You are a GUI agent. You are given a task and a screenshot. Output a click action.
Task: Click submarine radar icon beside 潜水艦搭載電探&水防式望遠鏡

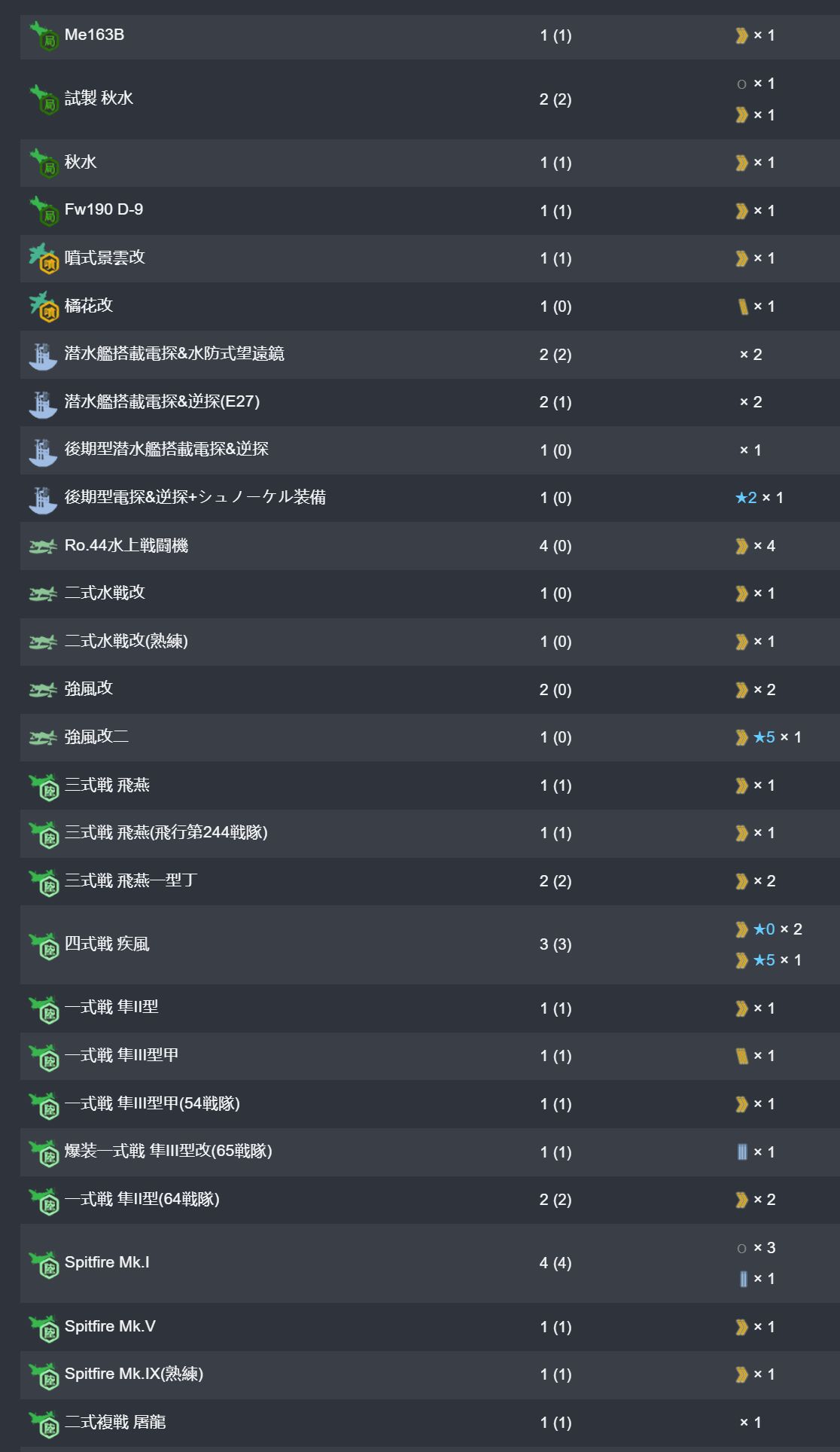click(43, 355)
